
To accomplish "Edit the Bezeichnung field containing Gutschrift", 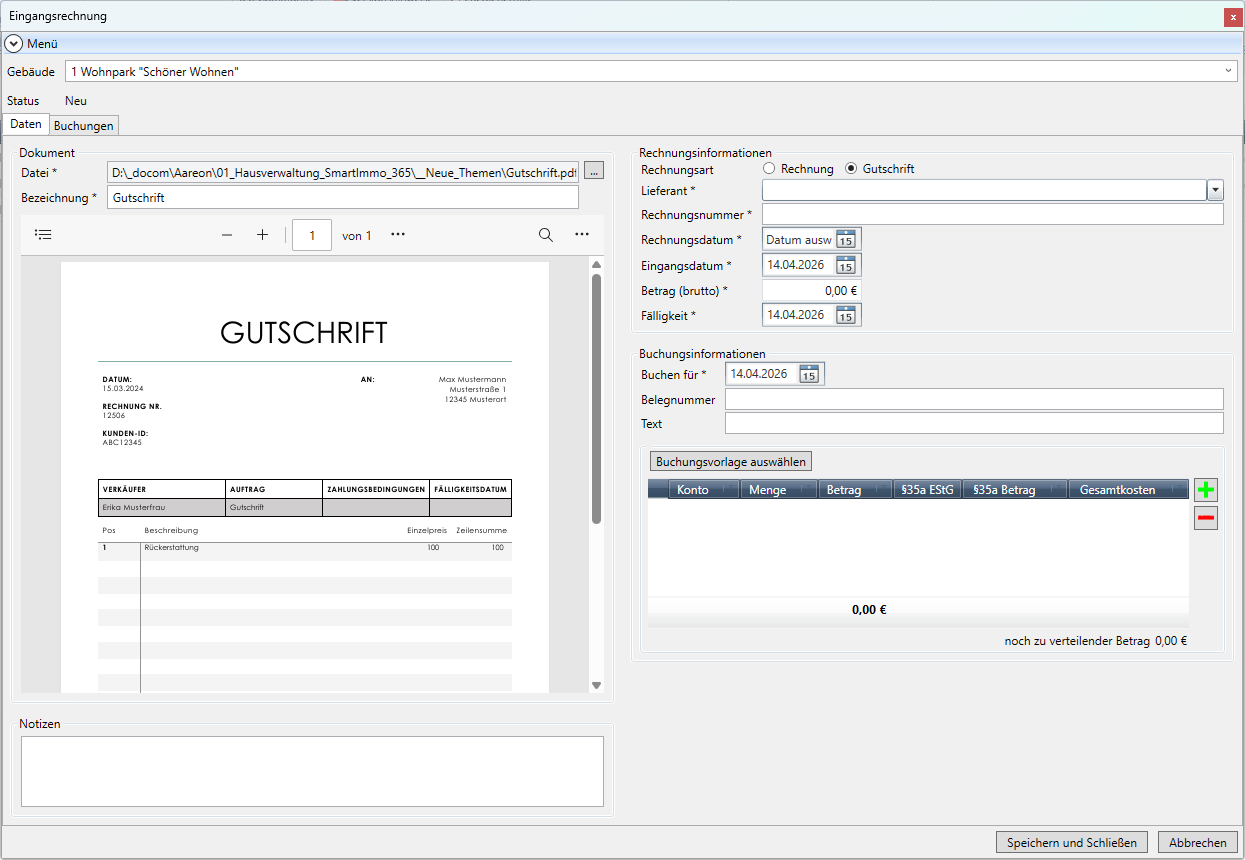I will [342, 197].
